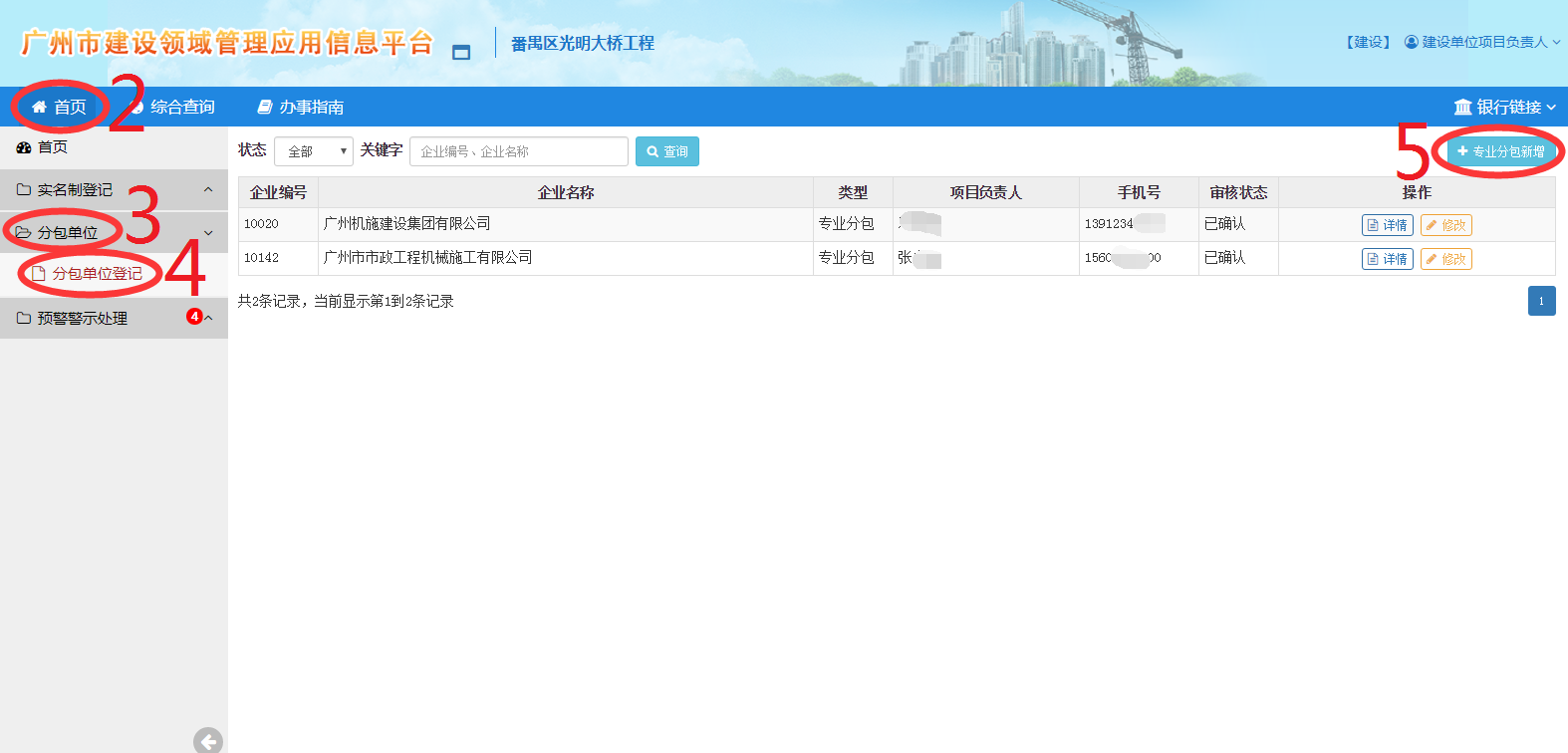Expand the 银行链接 dropdown
This screenshot has height=753, width=1568.
coord(1504,107)
